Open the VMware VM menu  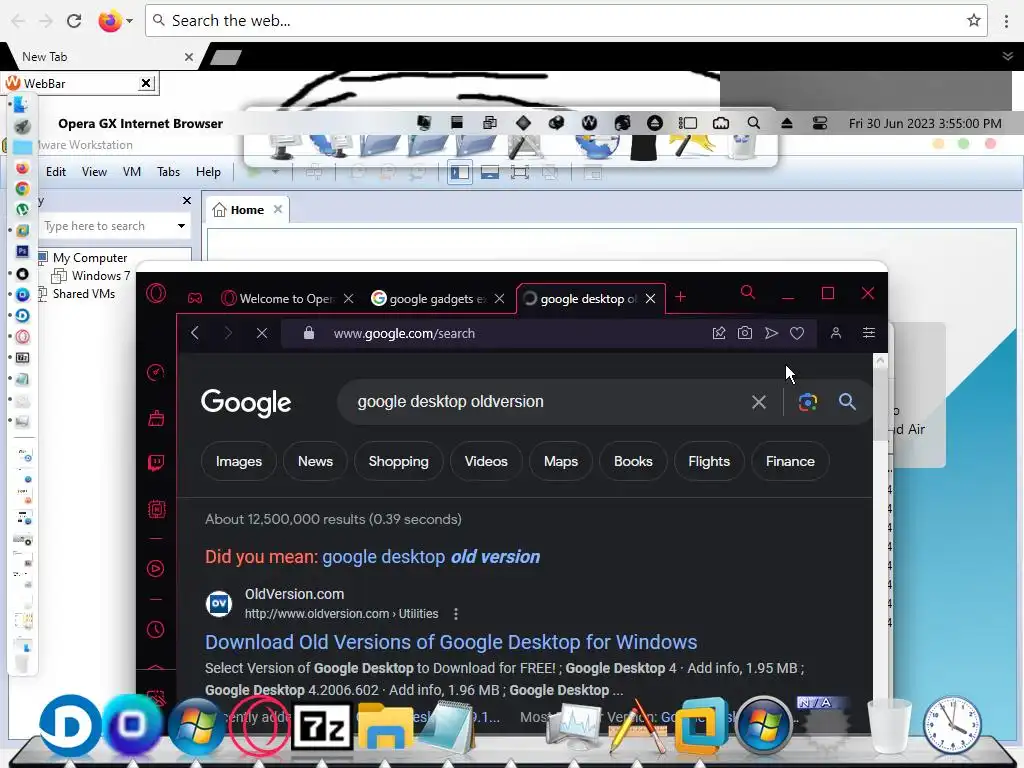pyautogui.click(x=132, y=172)
